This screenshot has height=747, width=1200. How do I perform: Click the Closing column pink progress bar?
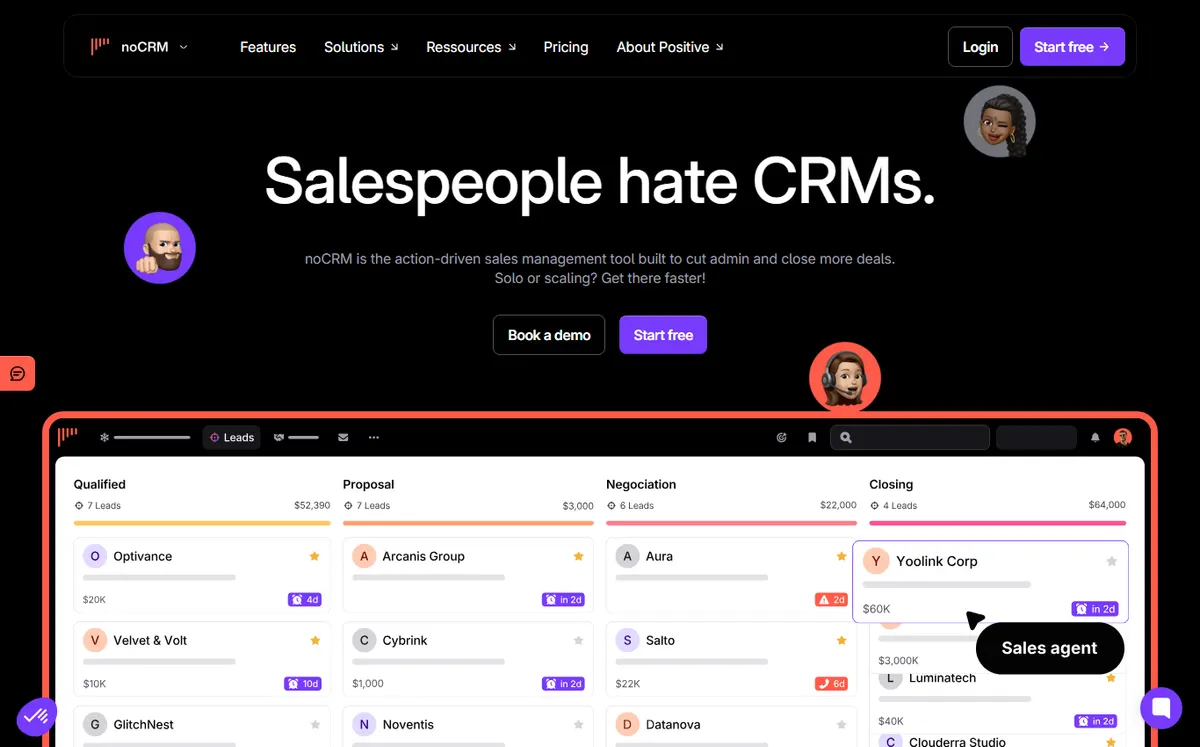click(x=997, y=522)
